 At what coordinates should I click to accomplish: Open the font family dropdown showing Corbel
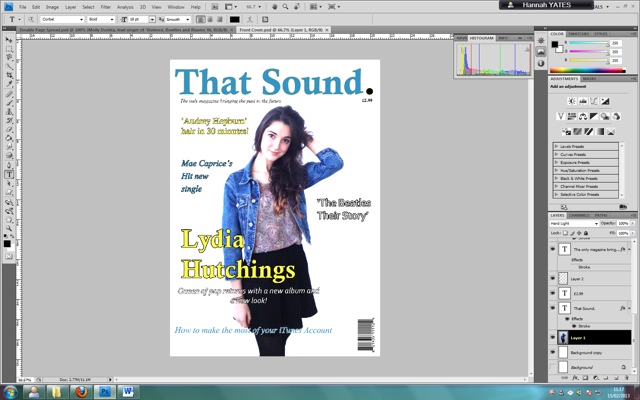(x=62, y=19)
